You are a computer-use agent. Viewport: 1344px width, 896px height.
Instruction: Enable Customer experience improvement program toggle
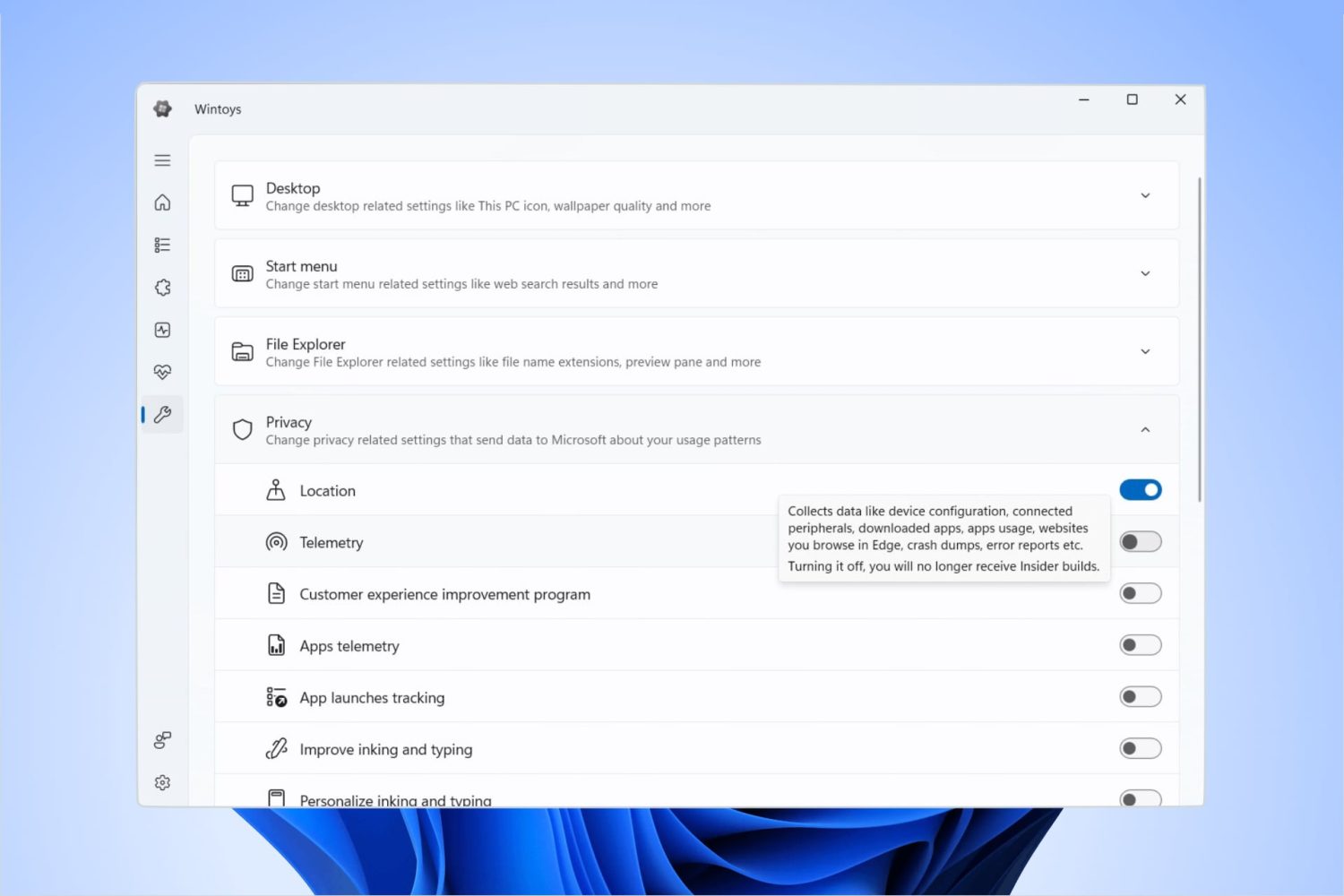pyautogui.click(x=1140, y=593)
